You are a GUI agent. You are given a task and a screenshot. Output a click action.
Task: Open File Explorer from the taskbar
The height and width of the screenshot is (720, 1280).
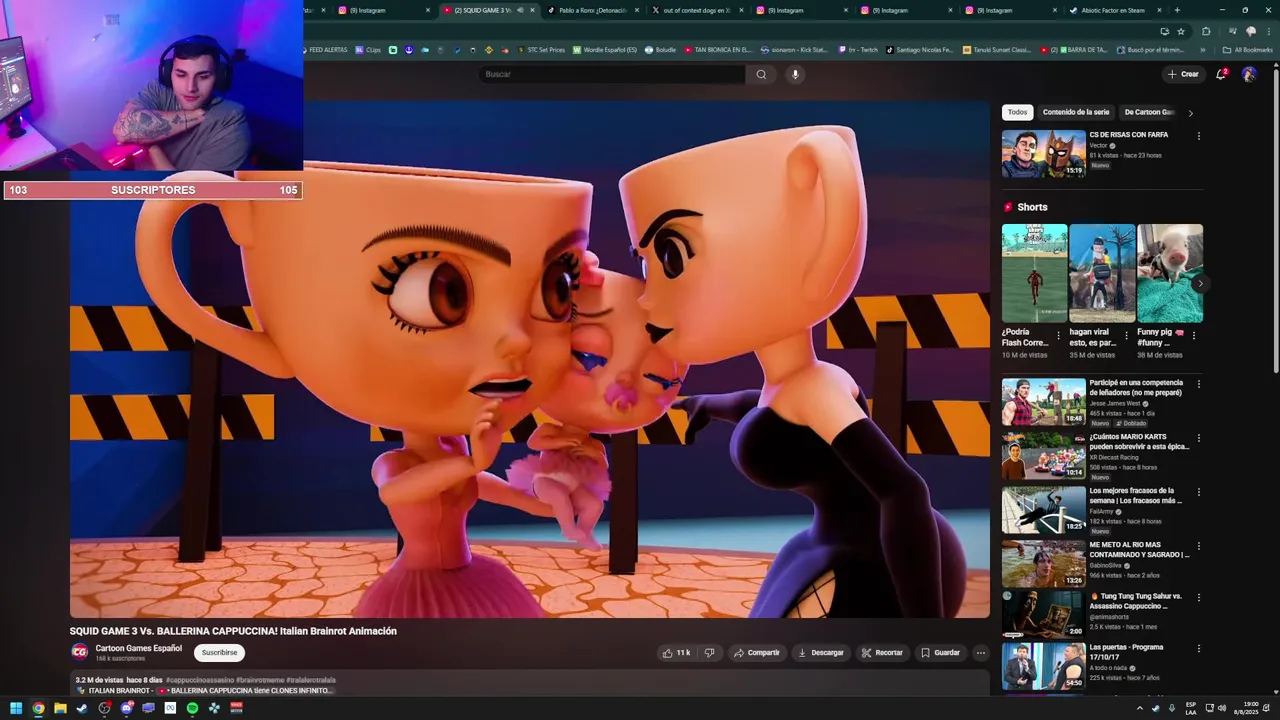60,708
